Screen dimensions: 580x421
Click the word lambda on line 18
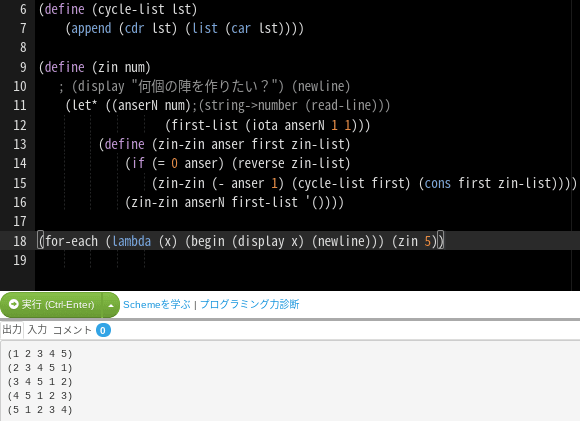pos(132,241)
